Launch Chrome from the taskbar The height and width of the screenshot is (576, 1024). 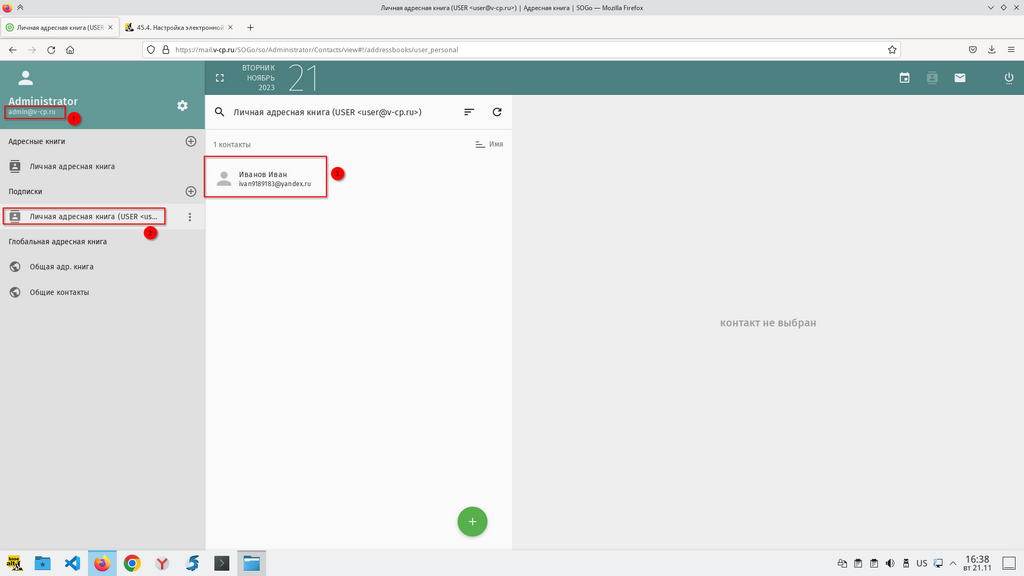pyautogui.click(x=132, y=564)
